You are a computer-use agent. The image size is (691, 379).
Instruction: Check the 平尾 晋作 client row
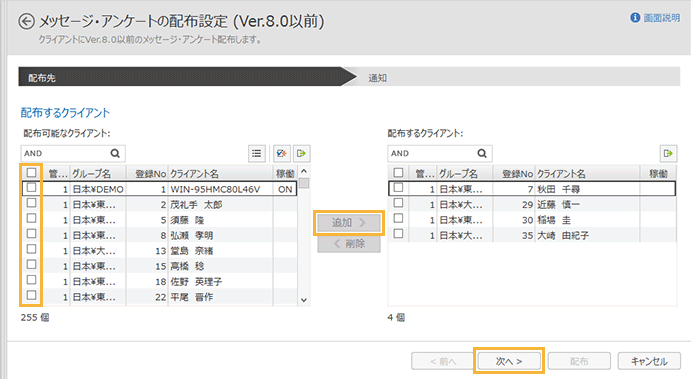[31, 295]
